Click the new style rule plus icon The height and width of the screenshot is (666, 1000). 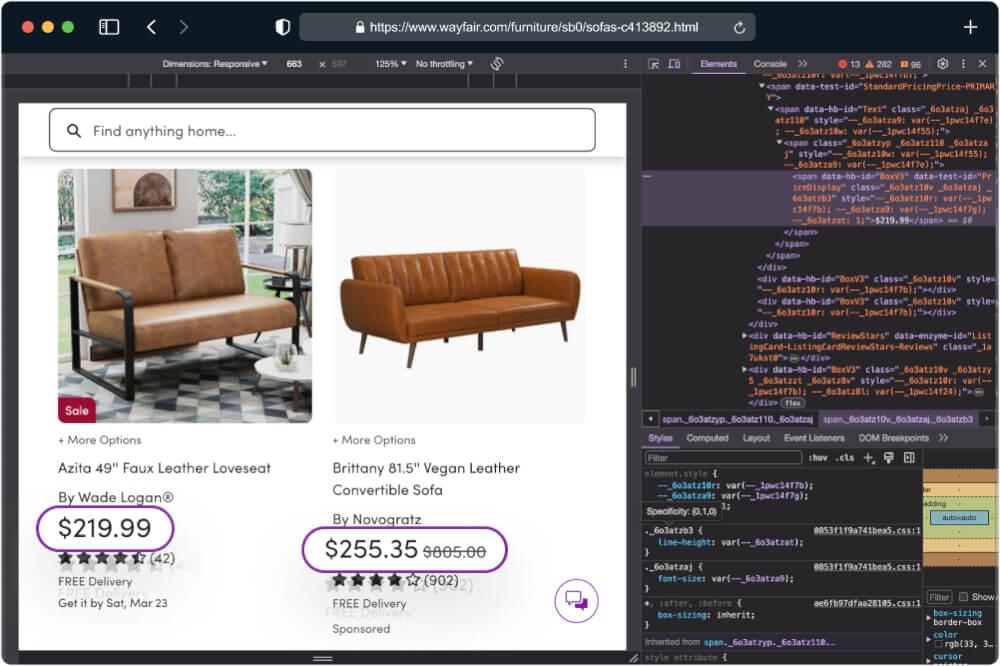(x=867, y=456)
